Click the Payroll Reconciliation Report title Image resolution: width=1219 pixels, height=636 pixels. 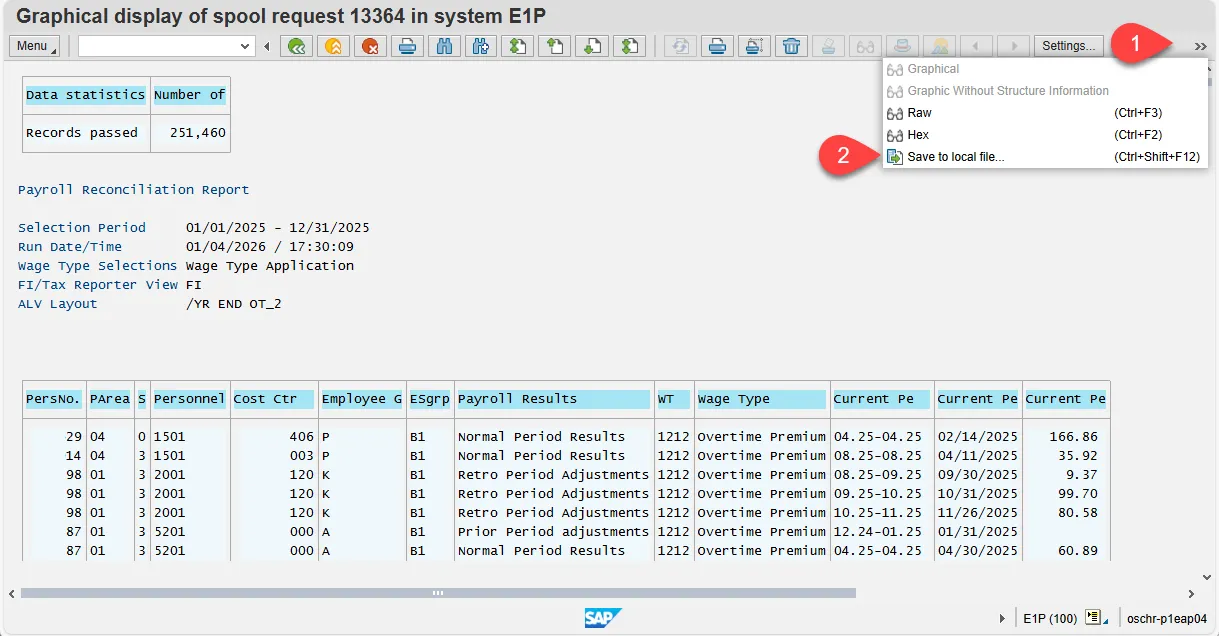coord(134,190)
